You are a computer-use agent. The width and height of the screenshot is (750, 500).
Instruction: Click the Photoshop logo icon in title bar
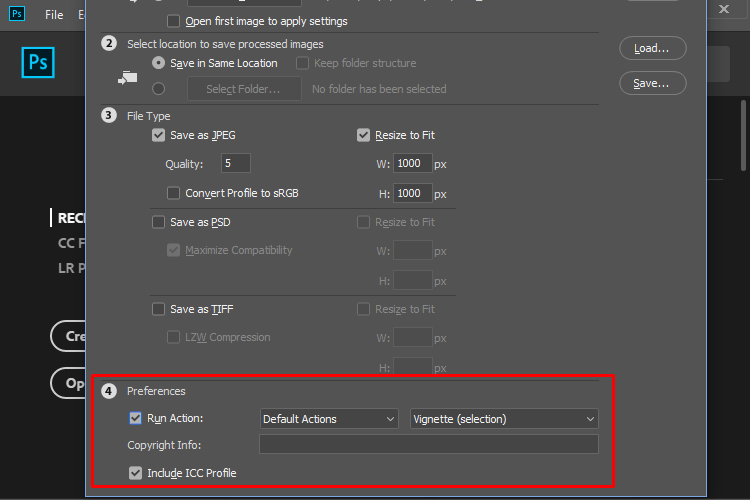(17, 13)
